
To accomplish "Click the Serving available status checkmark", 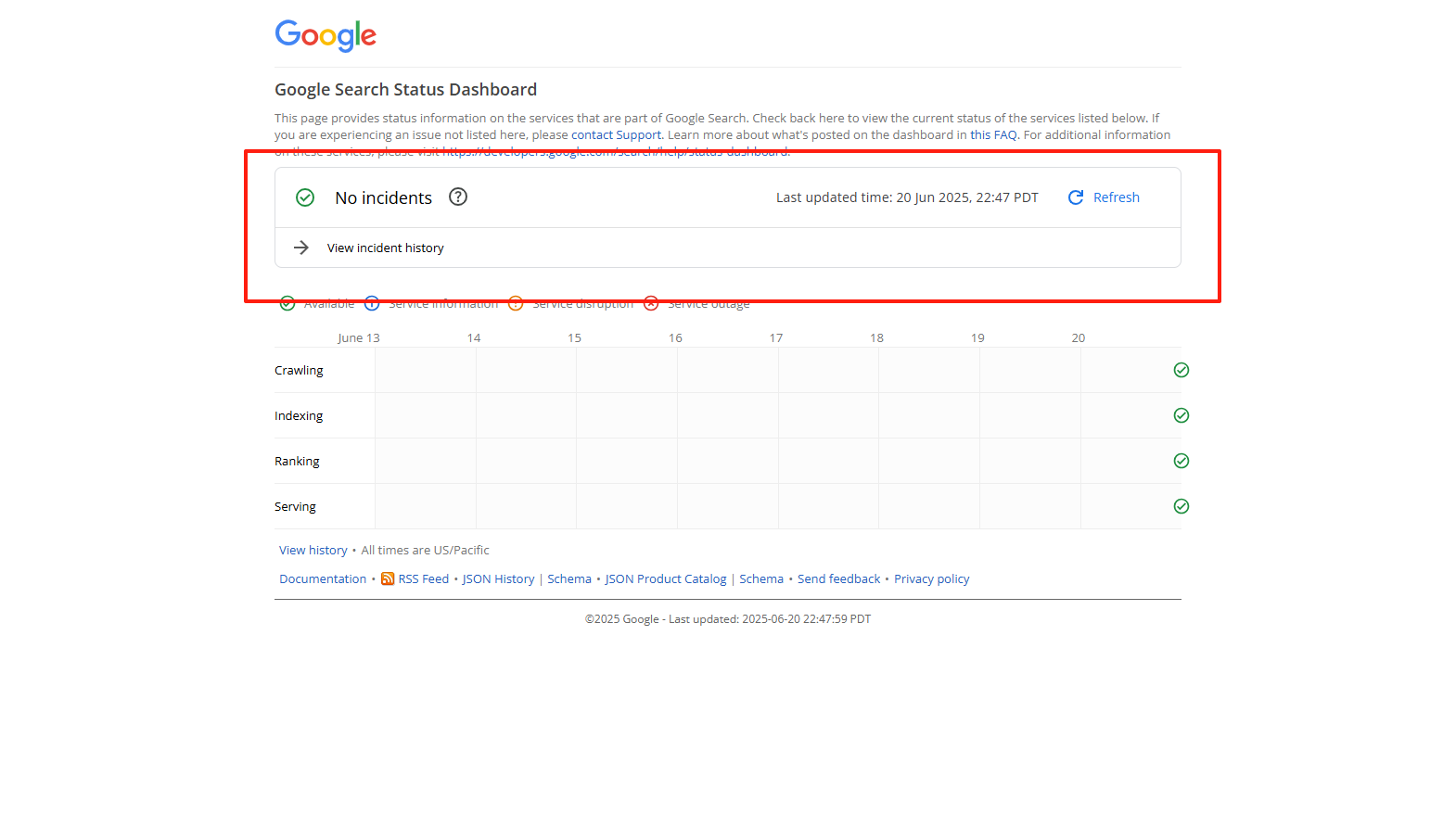I will [x=1181, y=506].
